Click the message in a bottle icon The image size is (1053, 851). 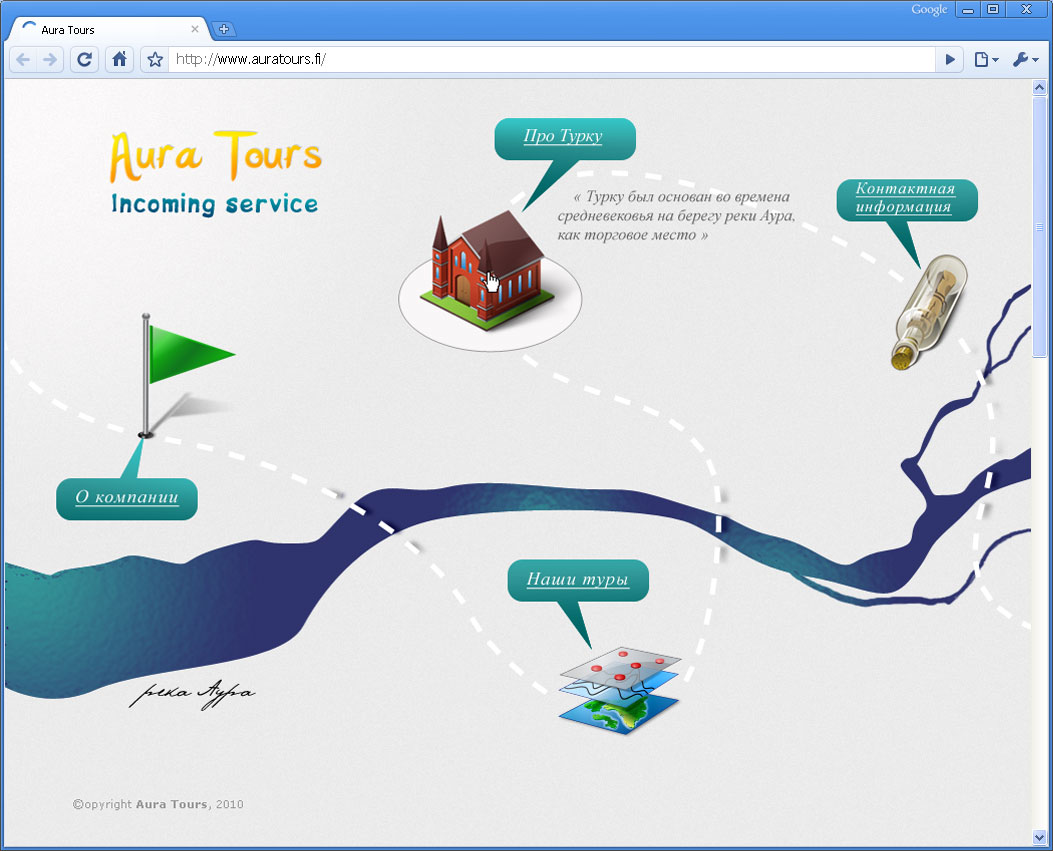click(929, 312)
